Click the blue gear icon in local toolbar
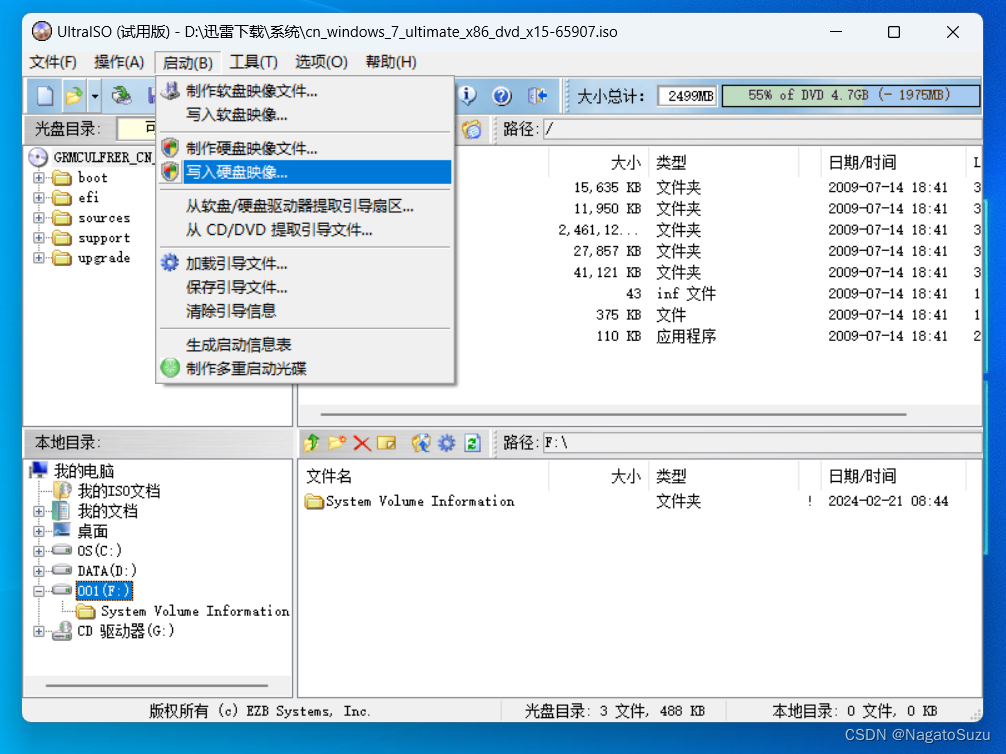Viewport: 1006px width, 754px height. coord(447,443)
